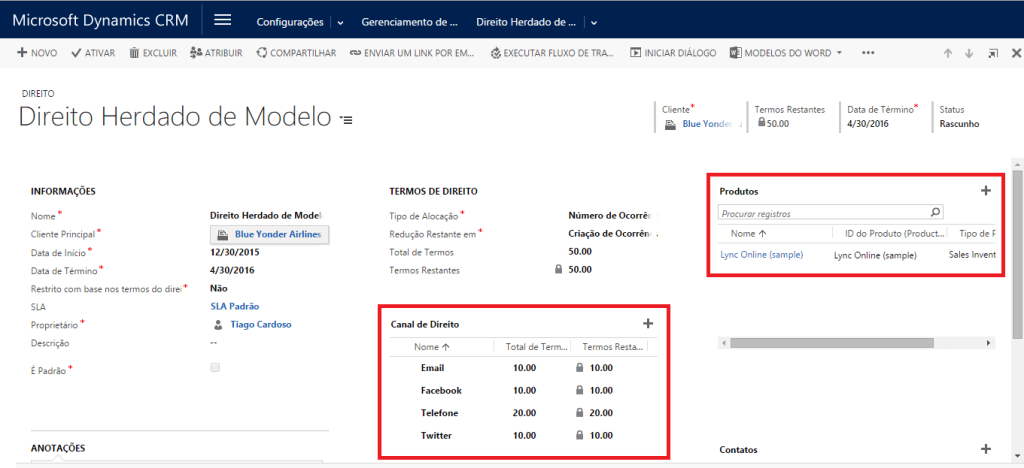Open the hamburger navigation menu

(223, 21)
